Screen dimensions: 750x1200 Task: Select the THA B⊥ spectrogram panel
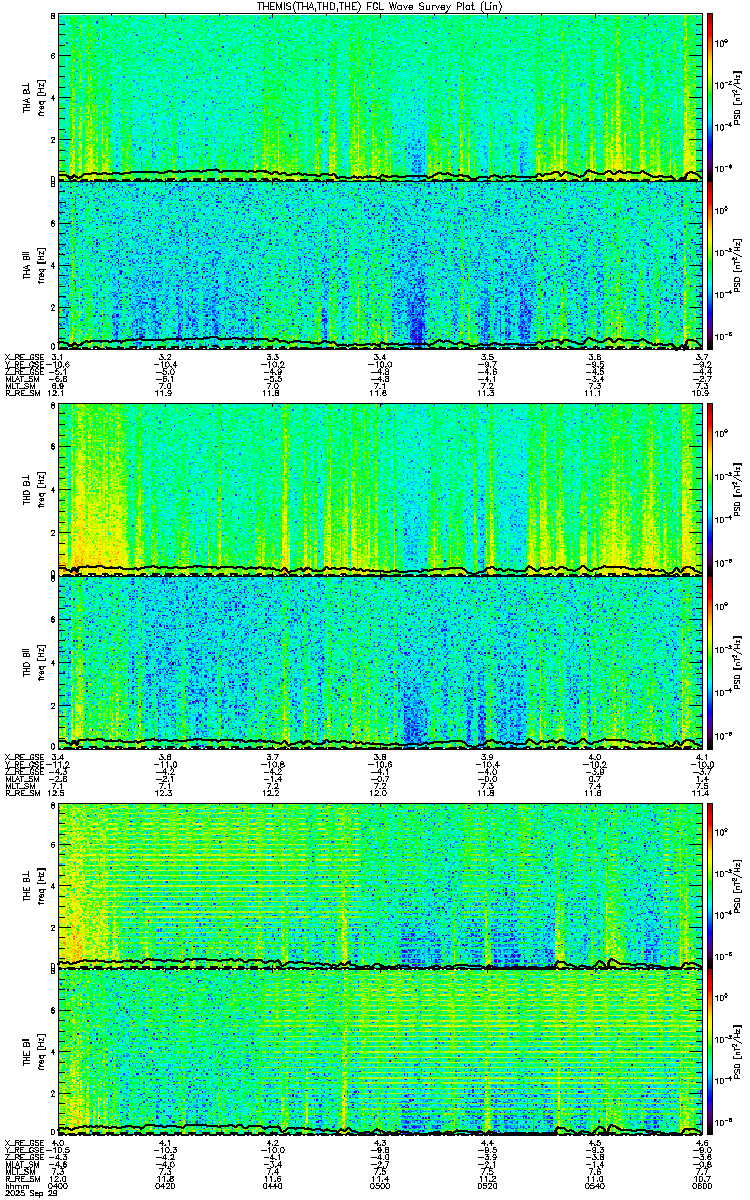tap(380, 97)
